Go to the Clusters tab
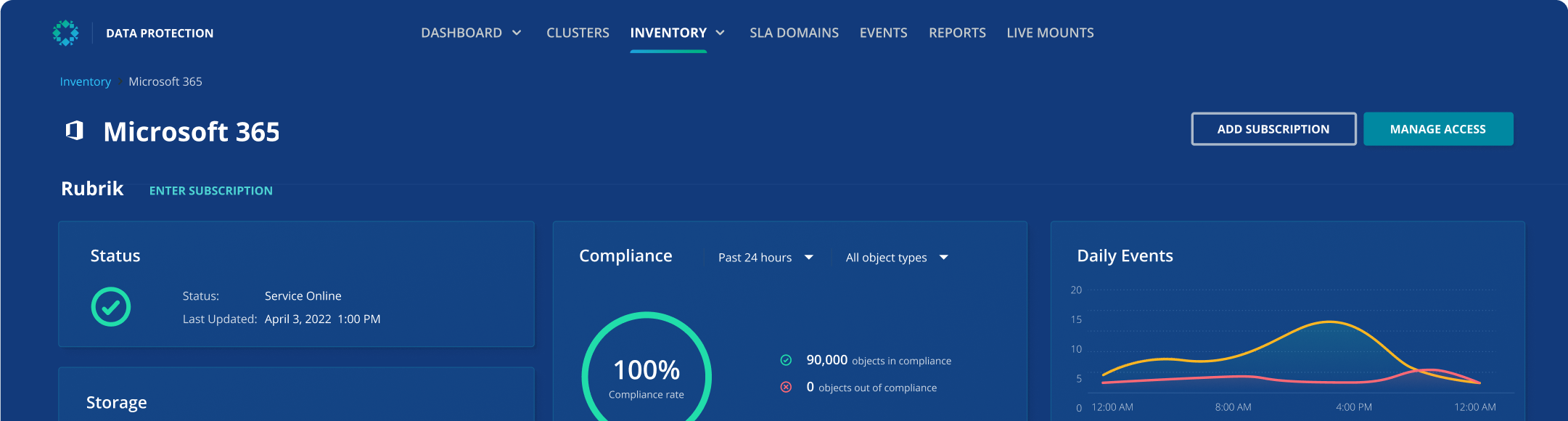1568x421 pixels. pyautogui.click(x=578, y=33)
